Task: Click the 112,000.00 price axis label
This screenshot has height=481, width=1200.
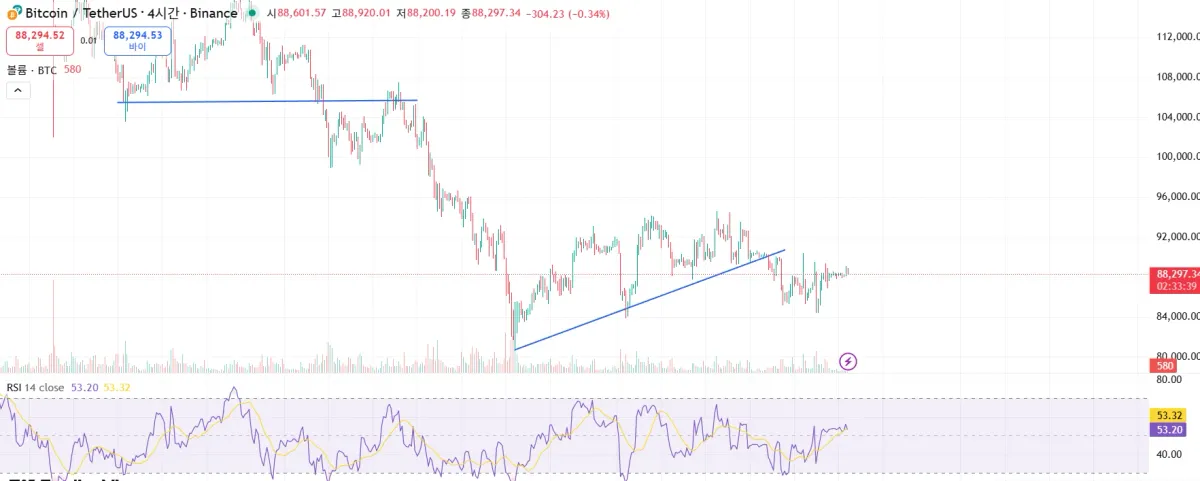Action: tap(1177, 37)
